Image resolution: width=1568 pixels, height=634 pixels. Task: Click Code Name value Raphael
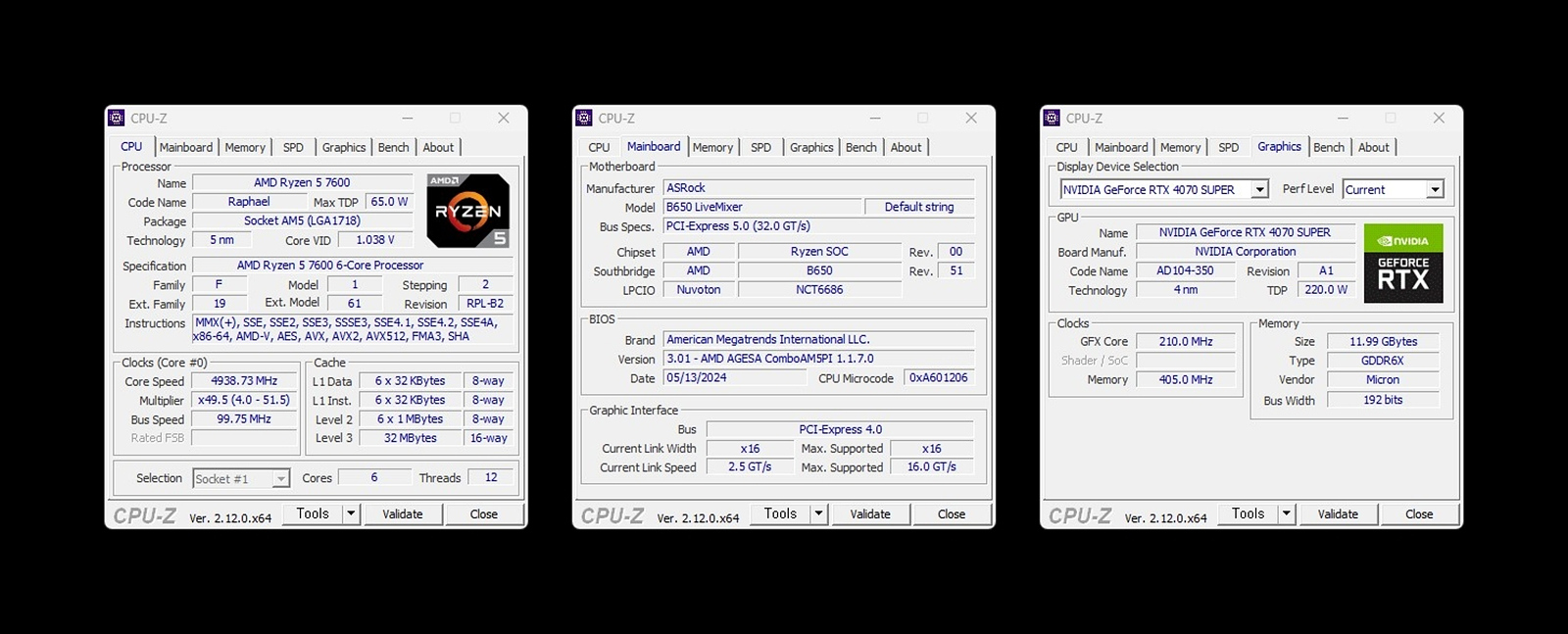(249, 202)
